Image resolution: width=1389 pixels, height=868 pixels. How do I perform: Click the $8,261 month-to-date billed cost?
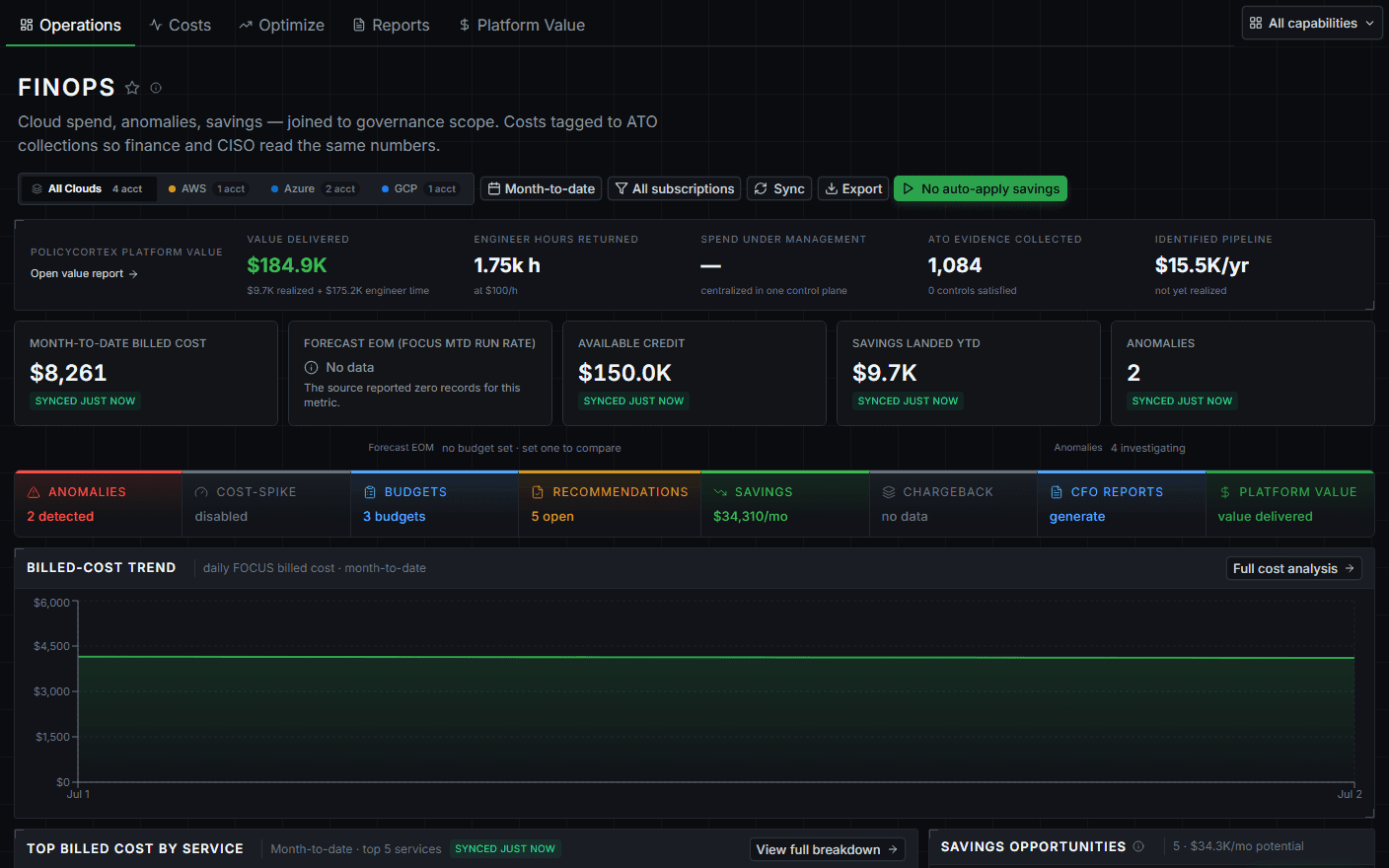(x=68, y=373)
